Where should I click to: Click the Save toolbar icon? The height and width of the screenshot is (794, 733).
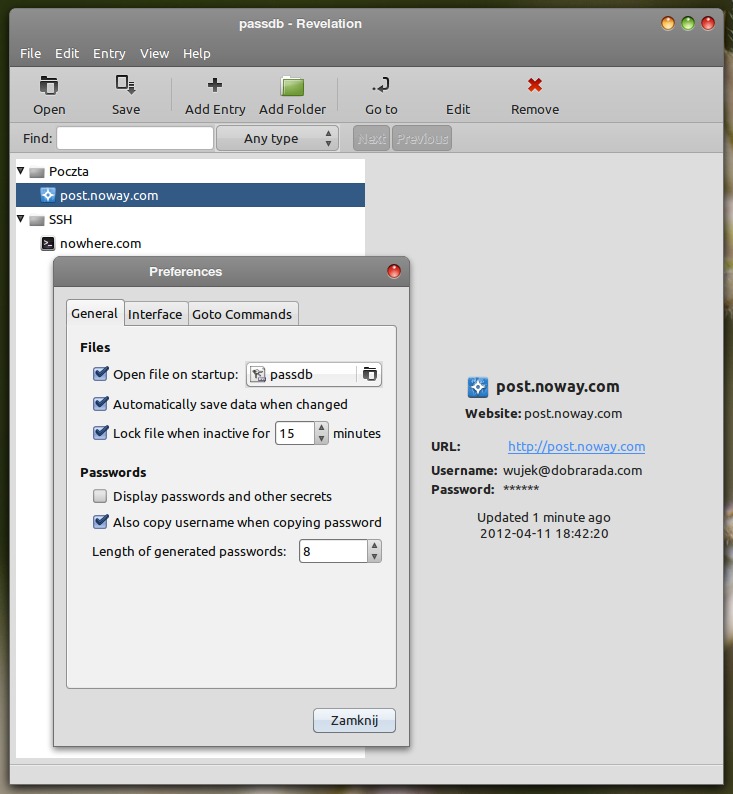pyautogui.click(x=125, y=85)
